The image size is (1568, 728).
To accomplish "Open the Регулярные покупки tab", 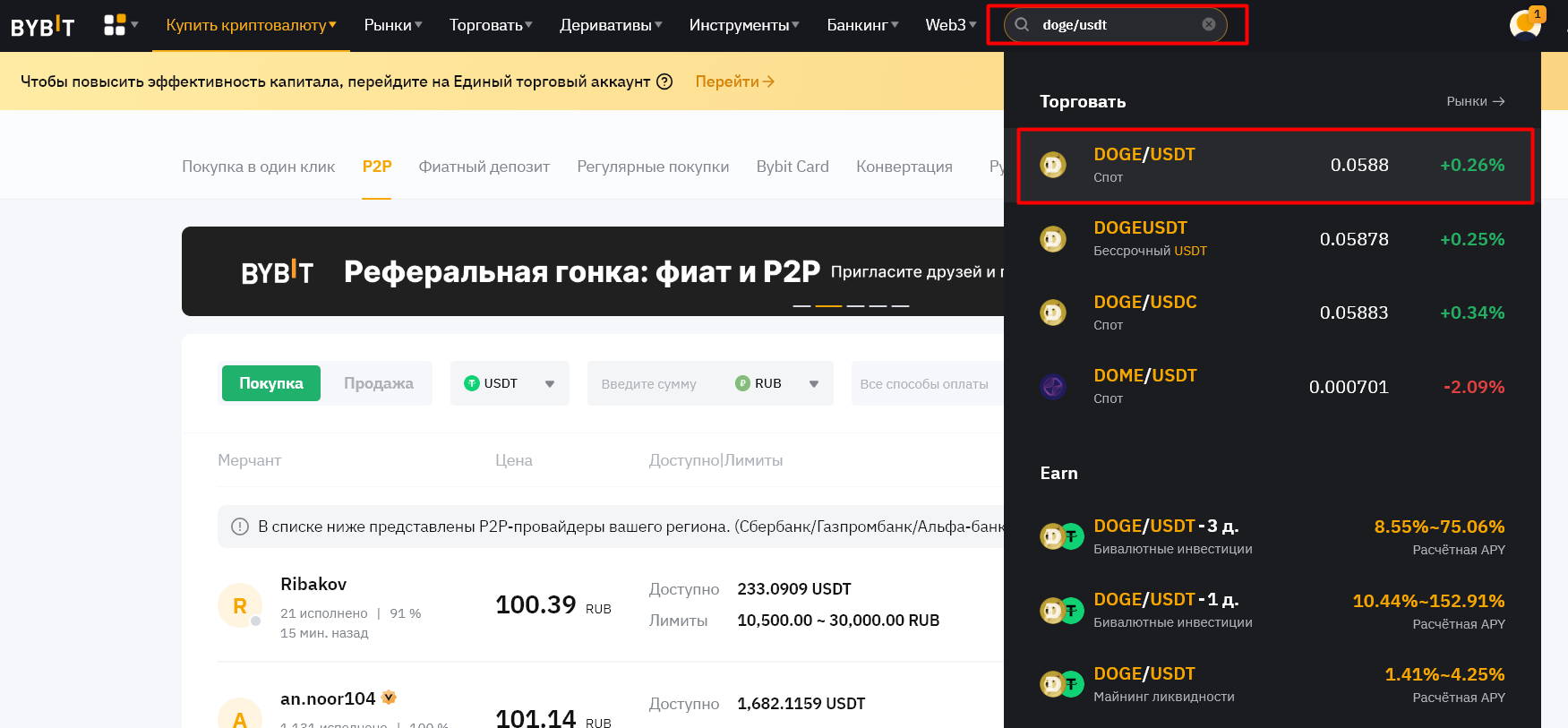I will tap(653, 167).
